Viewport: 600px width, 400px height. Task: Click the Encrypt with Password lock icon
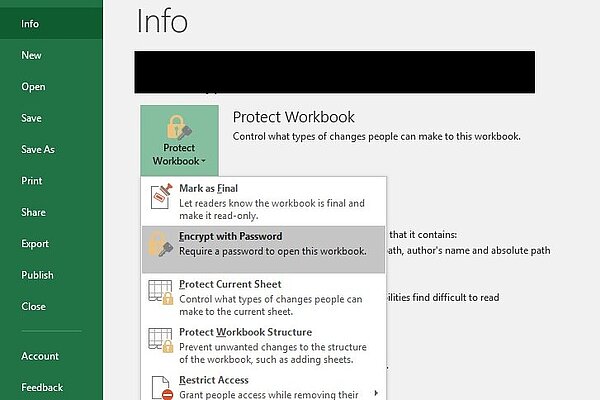[x=160, y=244]
